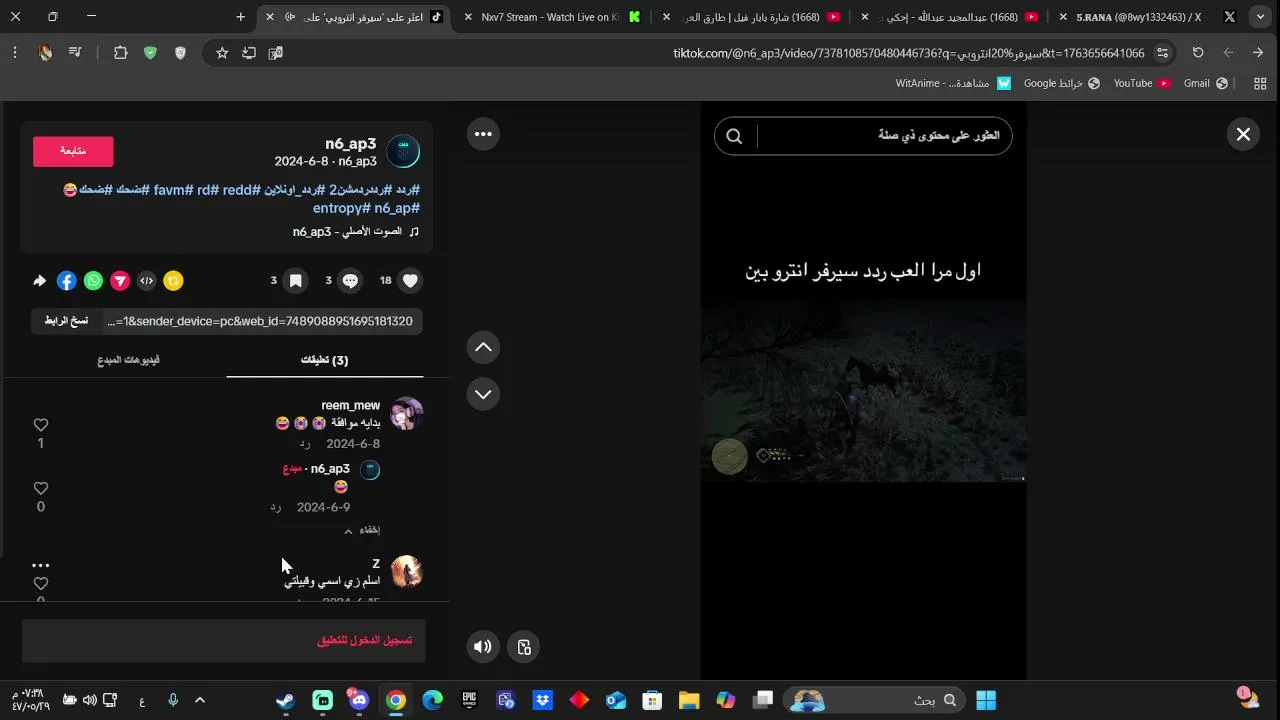Open the green shield extension
The image size is (1280, 720).
tap(150, 53)
